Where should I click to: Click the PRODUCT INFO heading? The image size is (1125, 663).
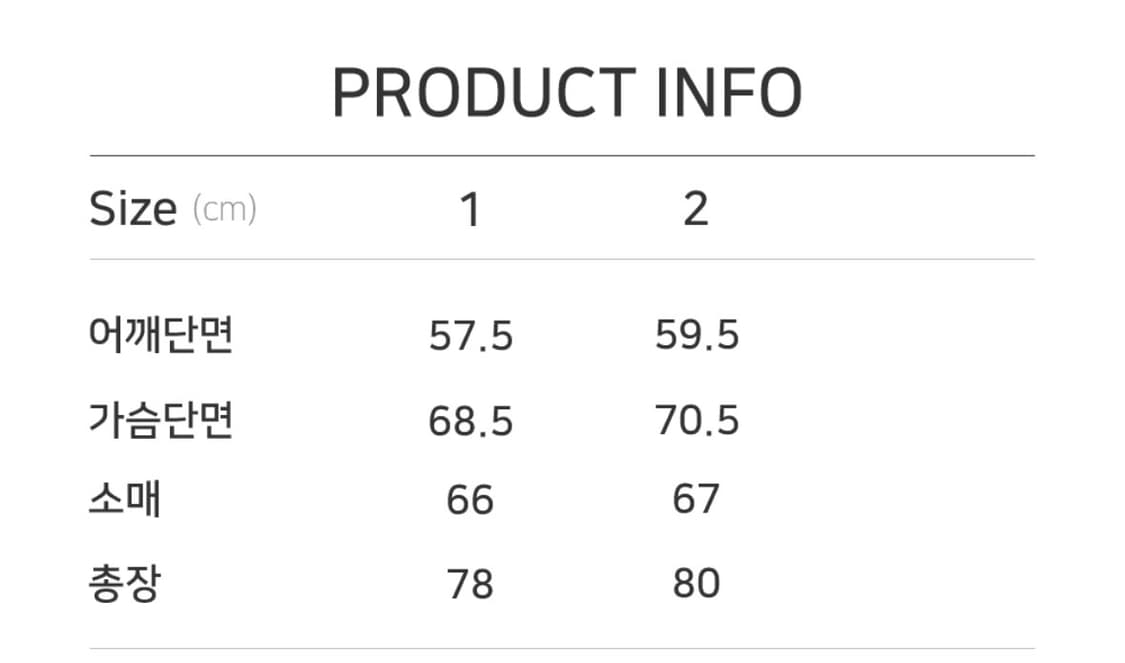tap(566, 93)
